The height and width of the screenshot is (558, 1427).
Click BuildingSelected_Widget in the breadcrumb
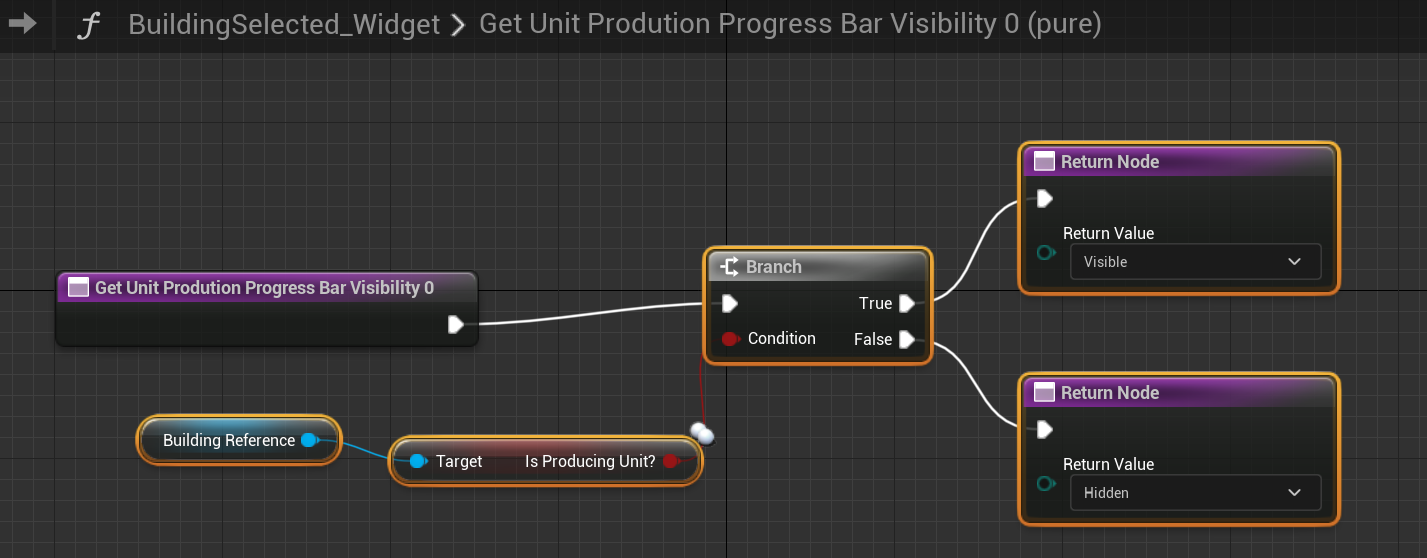(x=284, y=25)
